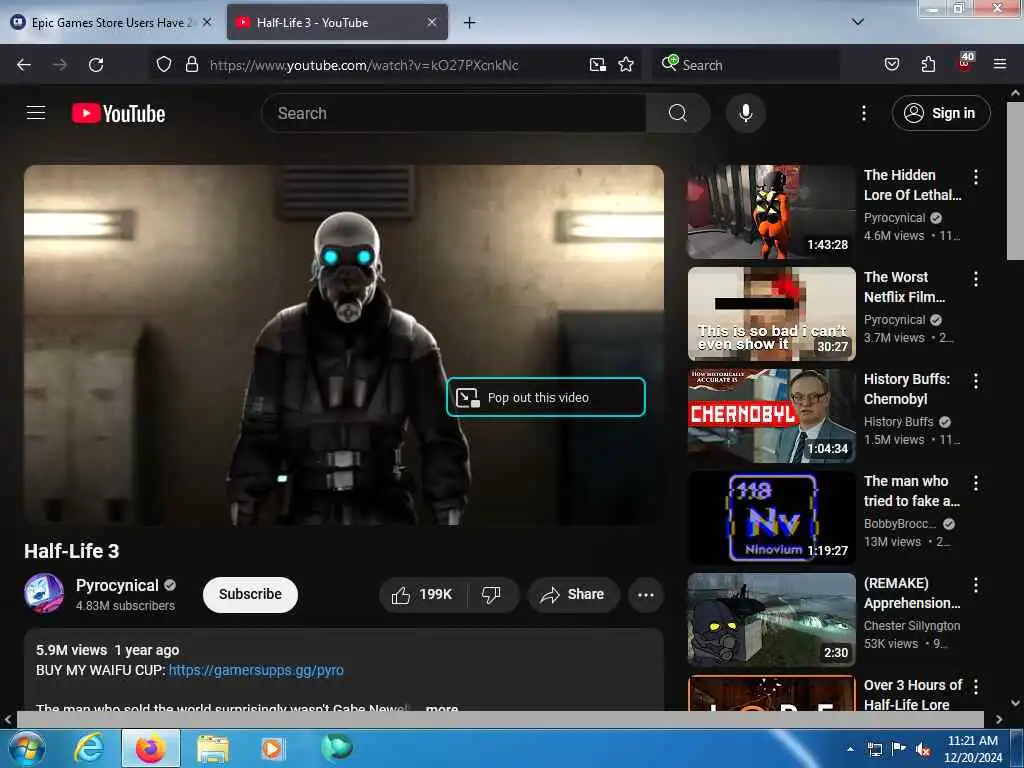
Task: Like the video with 199K likes
Action: click(422, 594)
